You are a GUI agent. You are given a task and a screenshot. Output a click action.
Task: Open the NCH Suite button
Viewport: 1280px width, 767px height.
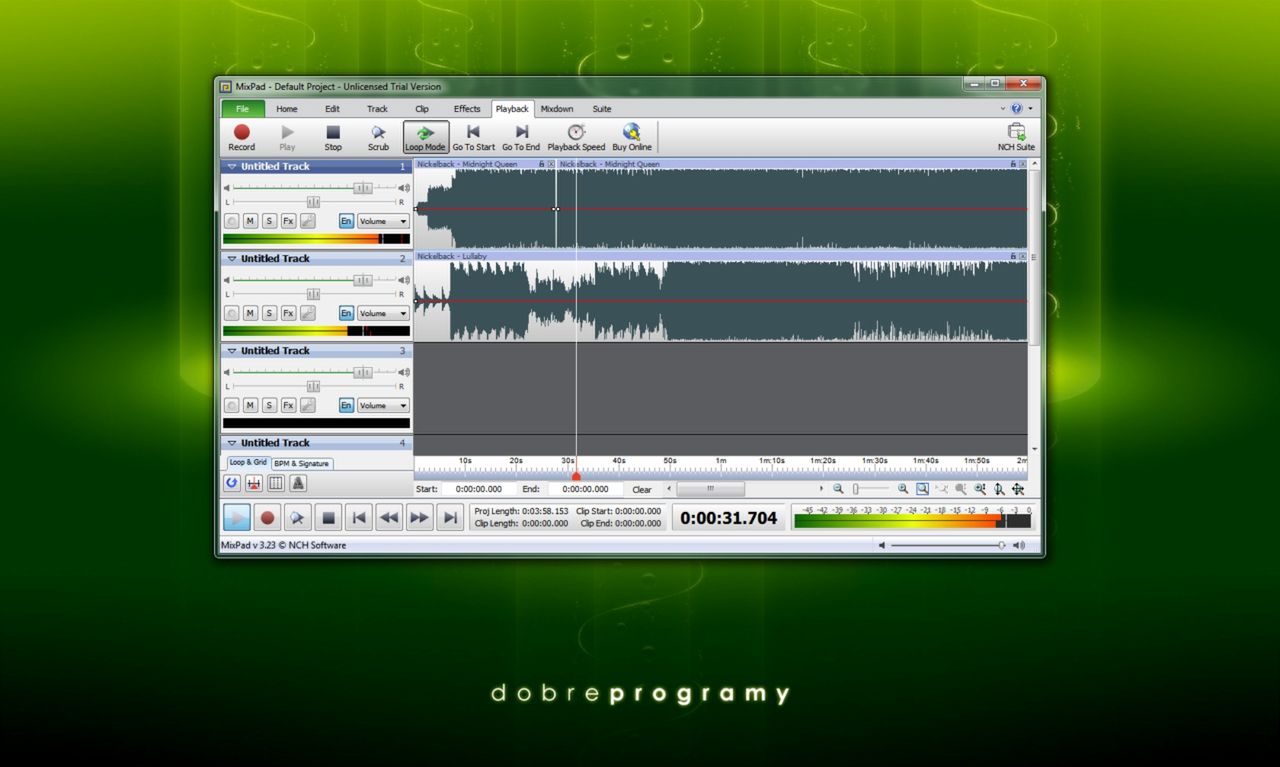click(x=1016, y=137)
